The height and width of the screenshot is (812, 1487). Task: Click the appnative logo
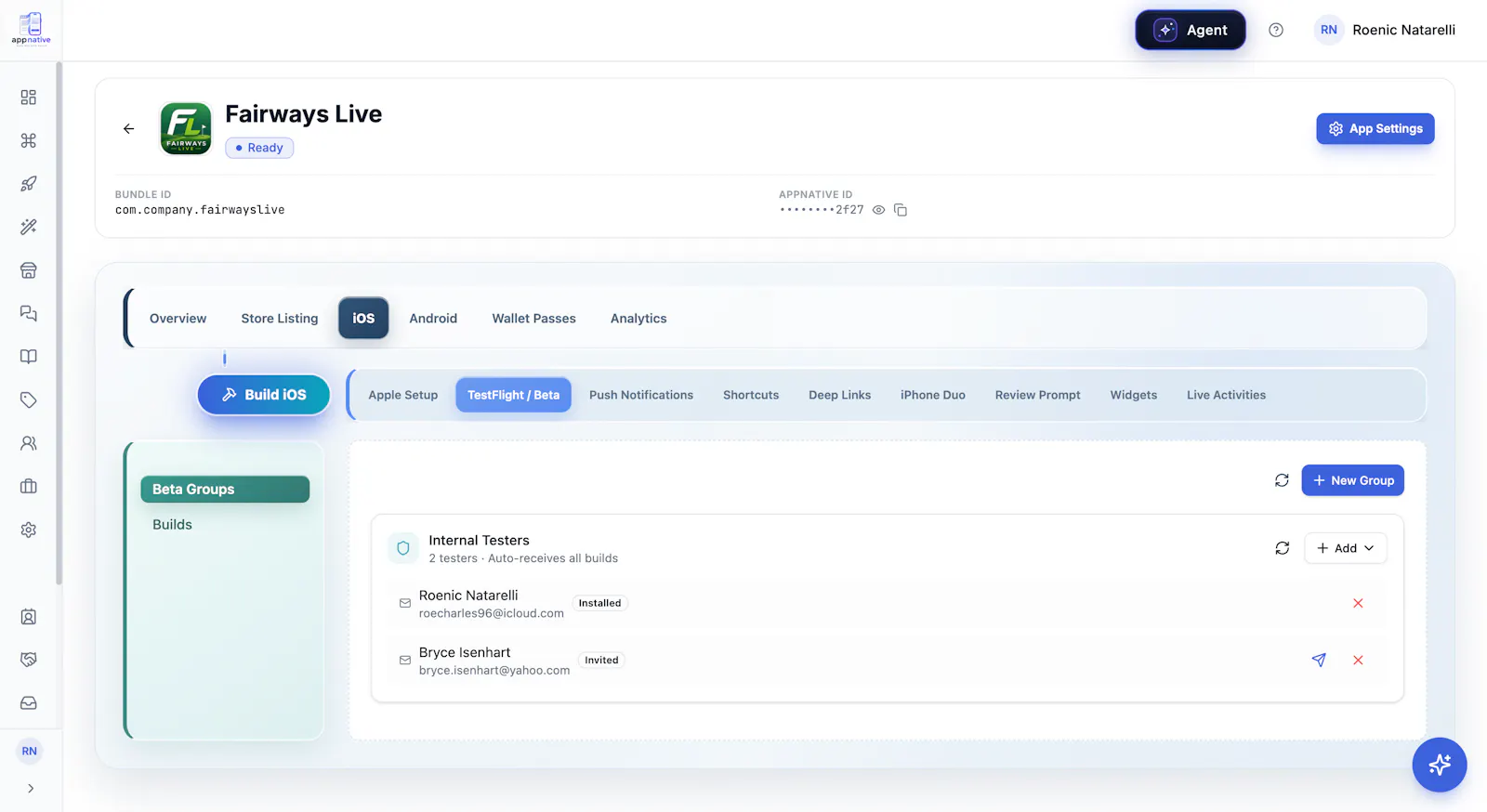coord(31,29)
